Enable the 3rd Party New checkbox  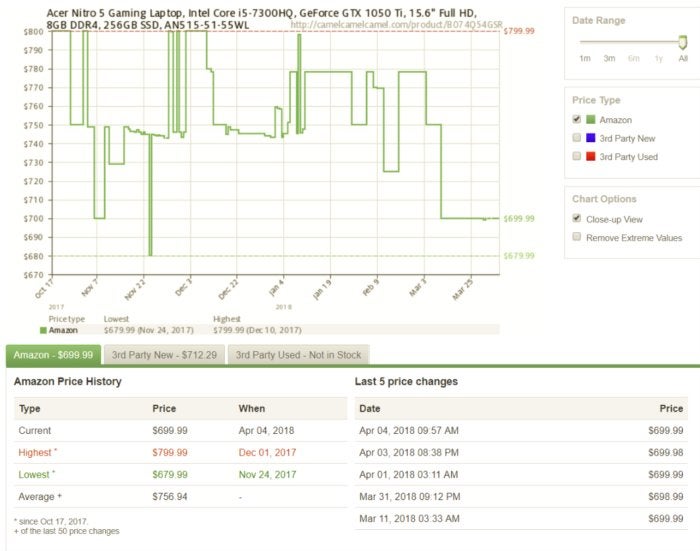(x=576, y=138)
